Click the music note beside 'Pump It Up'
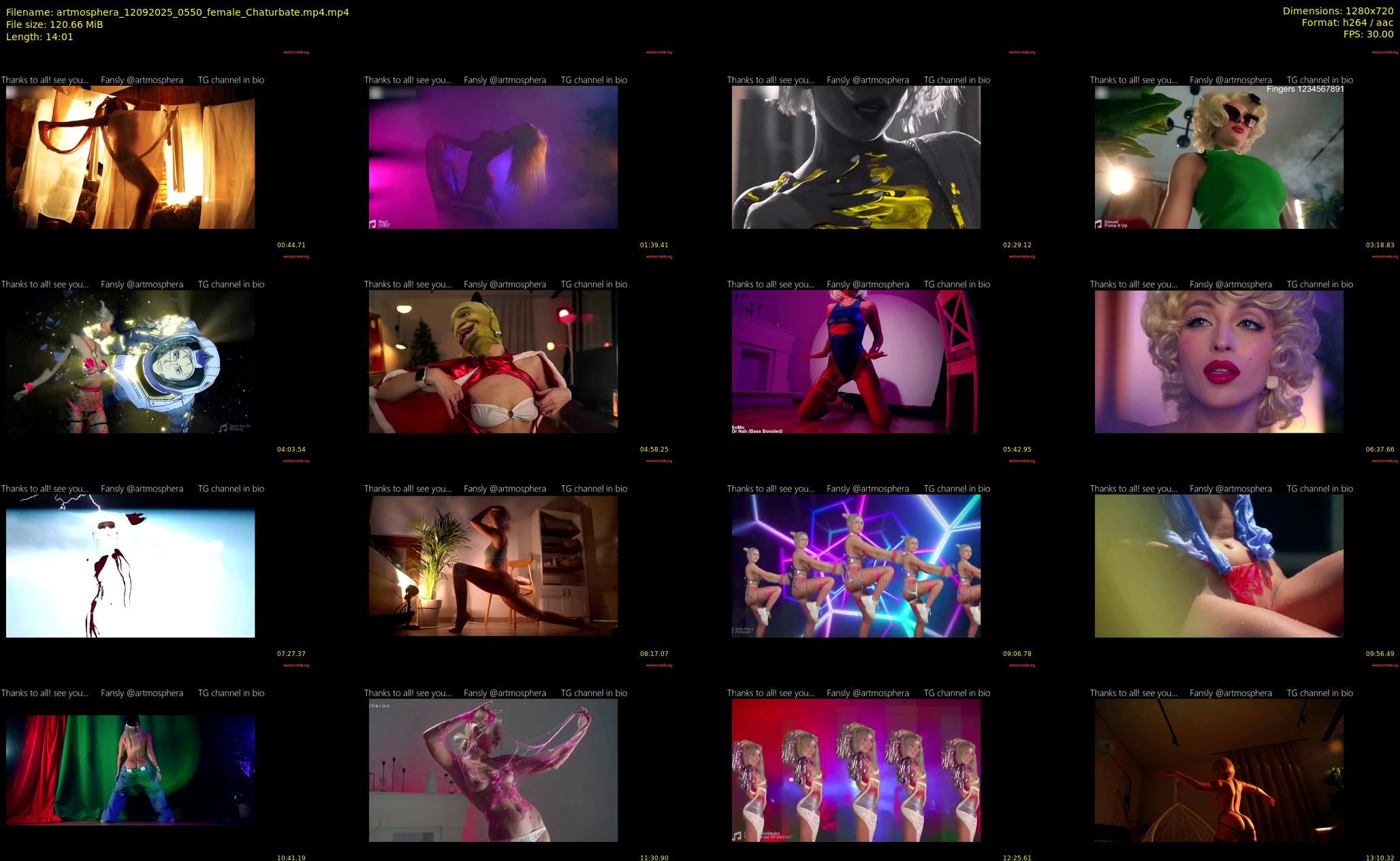 pyautogui.click(x=1098, y=224)
